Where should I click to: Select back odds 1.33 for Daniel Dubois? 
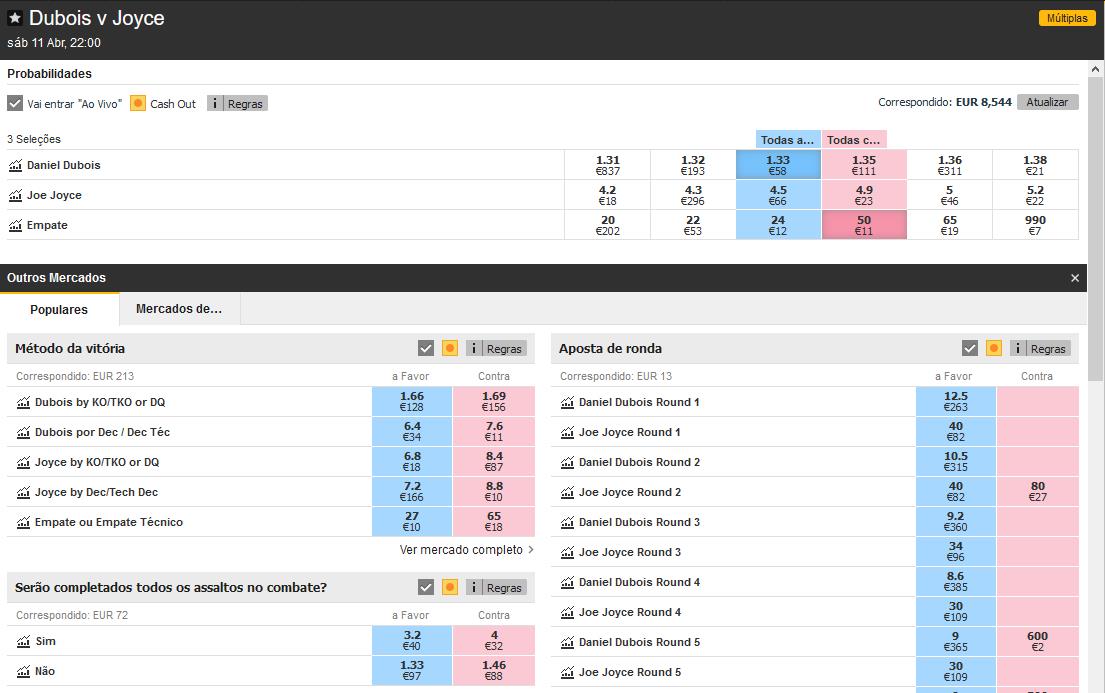[778, 165]
